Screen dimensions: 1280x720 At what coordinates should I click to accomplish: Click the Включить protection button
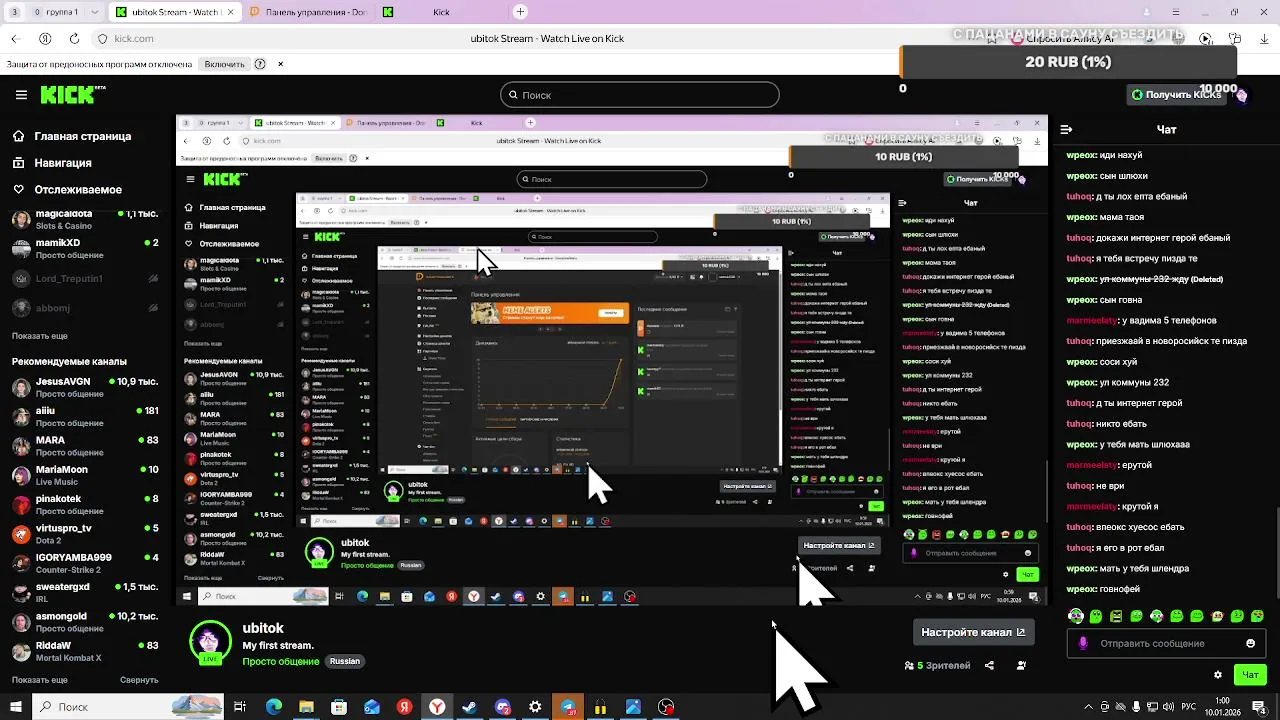224,64
